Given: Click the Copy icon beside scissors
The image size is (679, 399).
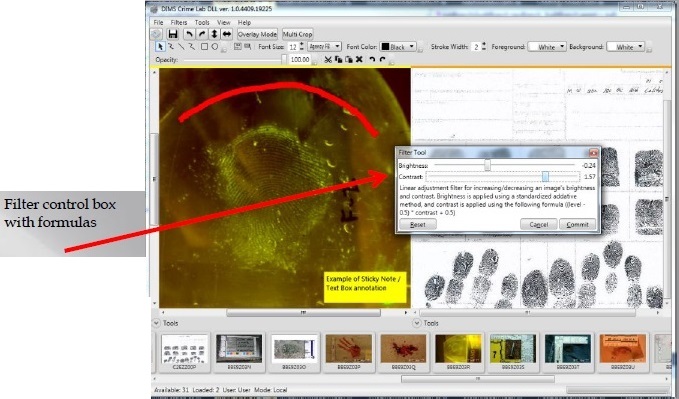Looking at the screenshot, I should [x=338, y=60].
